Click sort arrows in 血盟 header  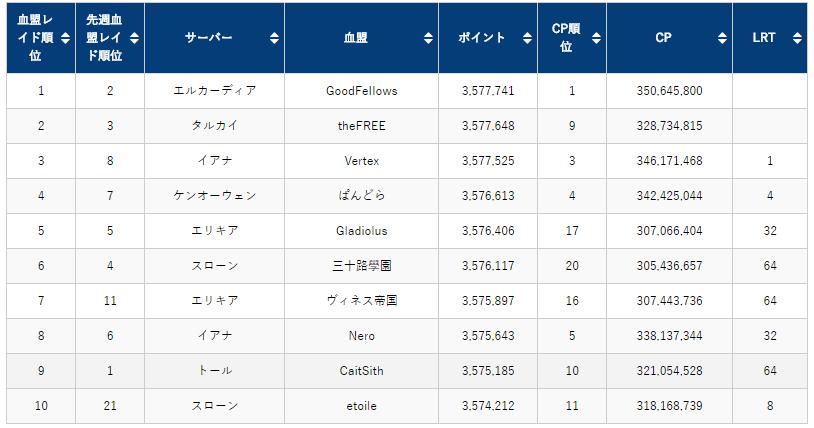[x=428, y=38]
